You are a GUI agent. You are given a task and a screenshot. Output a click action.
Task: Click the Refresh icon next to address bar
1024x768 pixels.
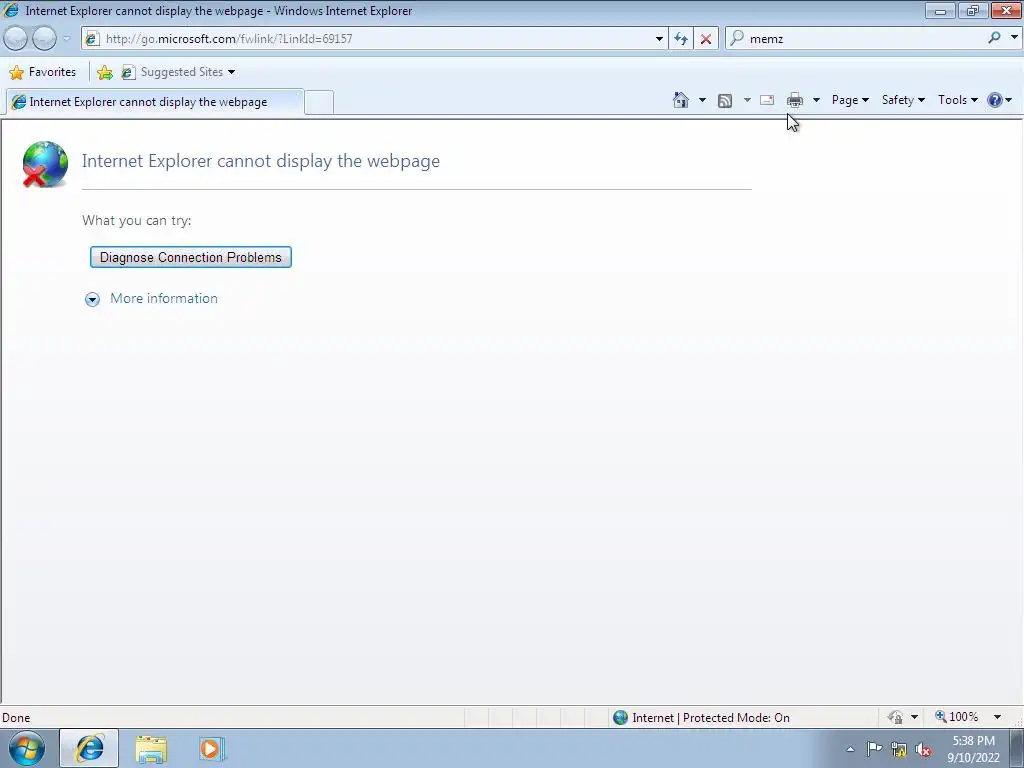click(x=680, y=39)
